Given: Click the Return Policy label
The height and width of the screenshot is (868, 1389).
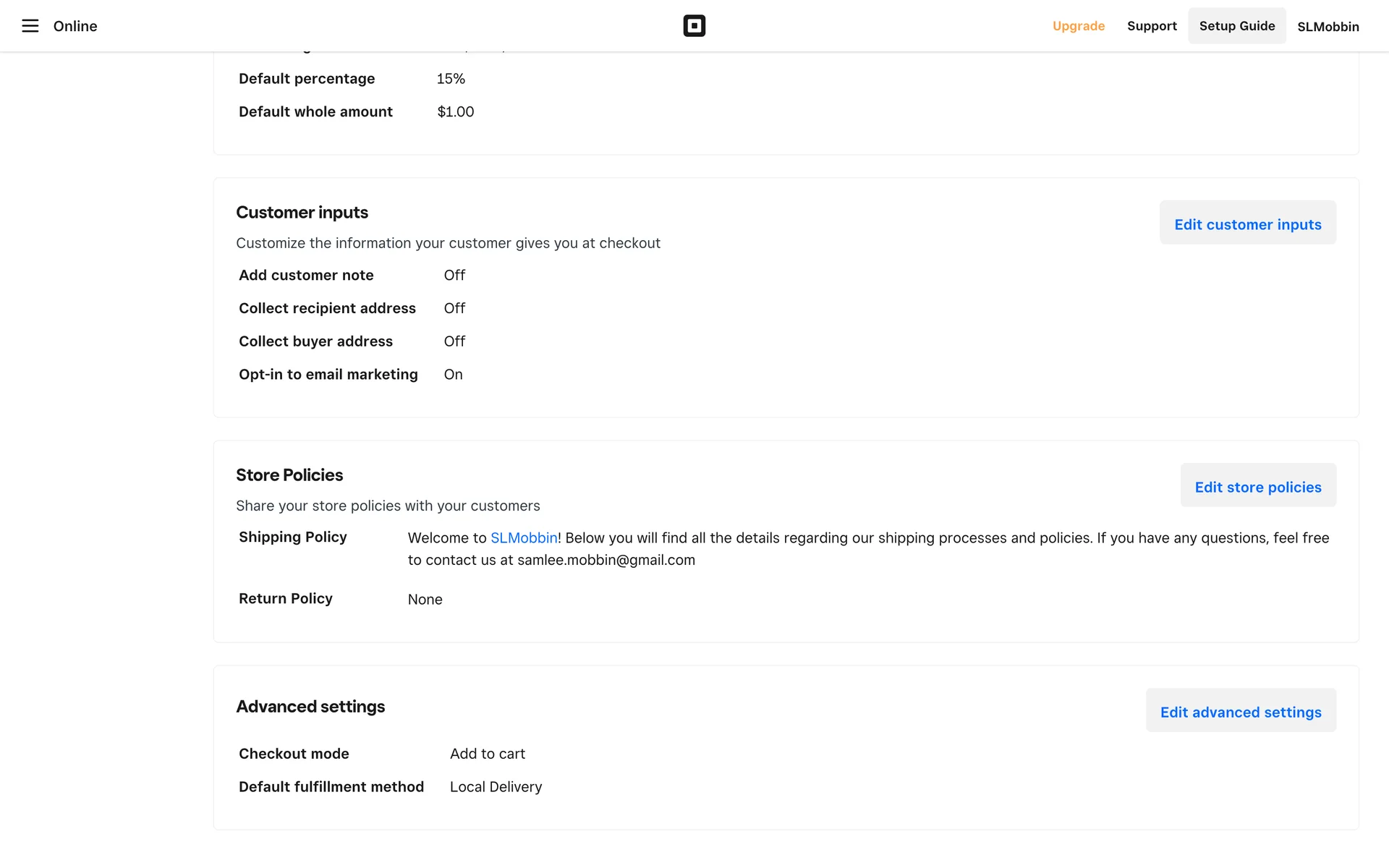Looking at the screenshot, I should point(286,599).
